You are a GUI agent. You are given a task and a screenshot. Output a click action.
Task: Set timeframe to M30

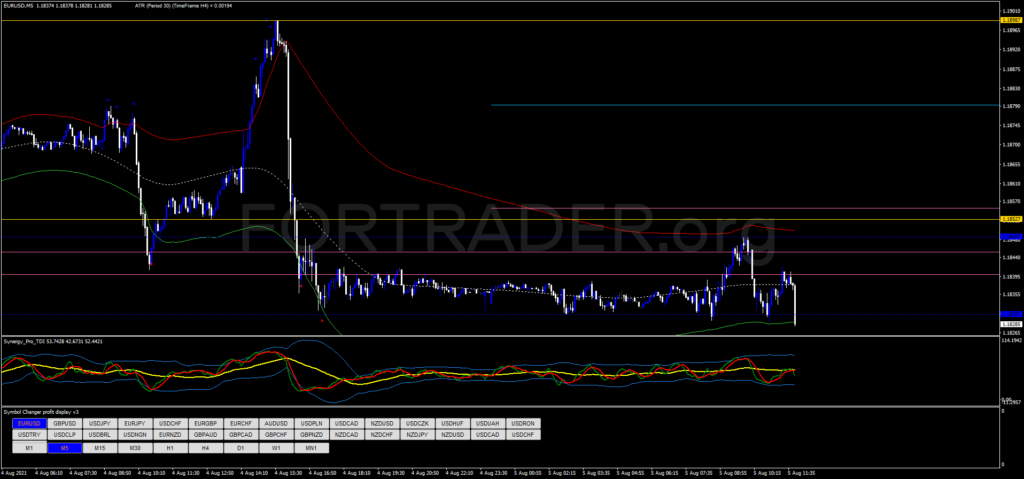click(135, 448)
